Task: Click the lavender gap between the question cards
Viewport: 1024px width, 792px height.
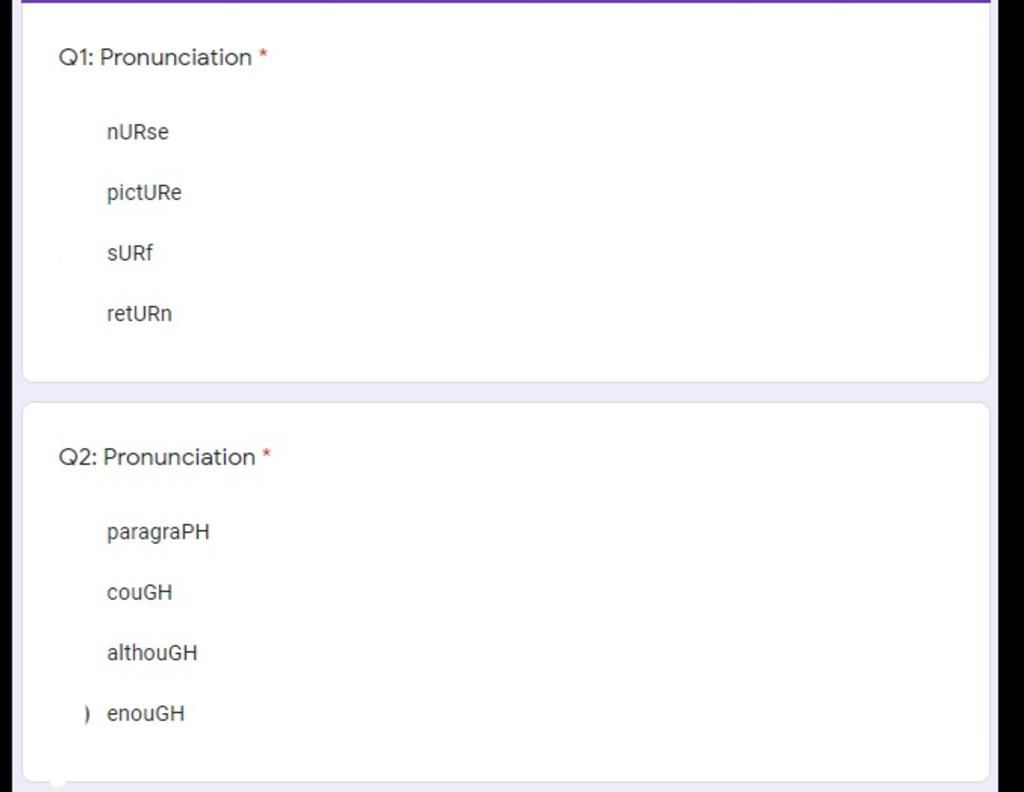Action: [505, 392]
